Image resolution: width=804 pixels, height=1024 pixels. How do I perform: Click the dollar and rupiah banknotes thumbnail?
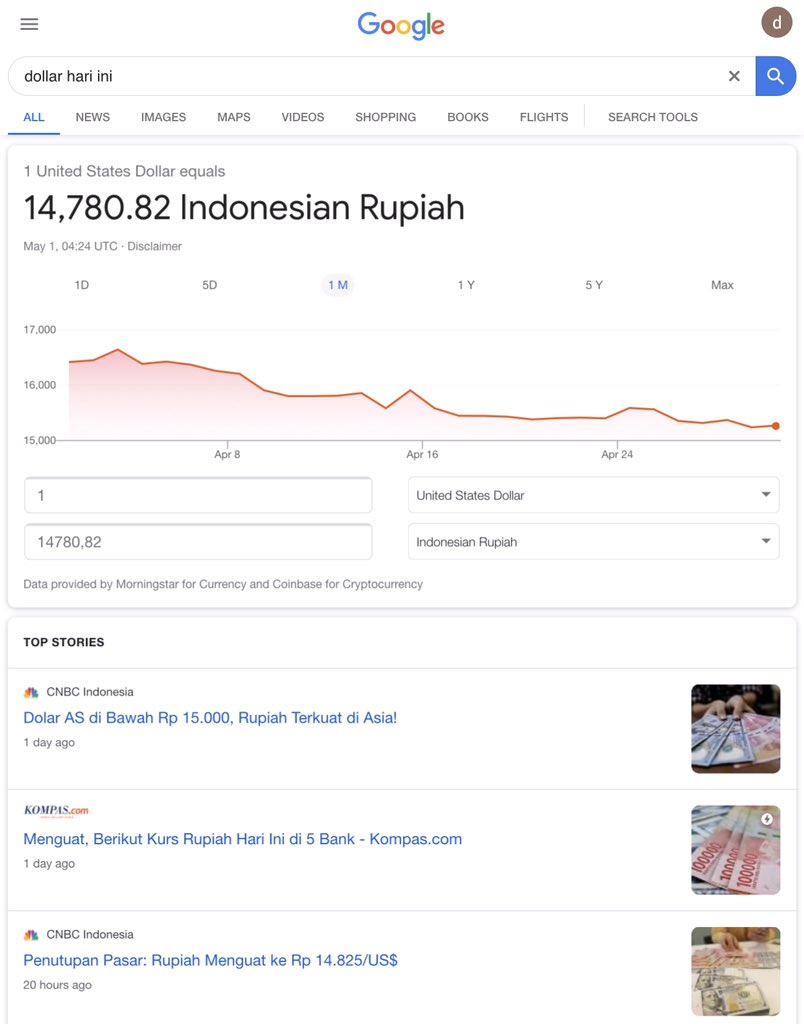tap(735, 729)
